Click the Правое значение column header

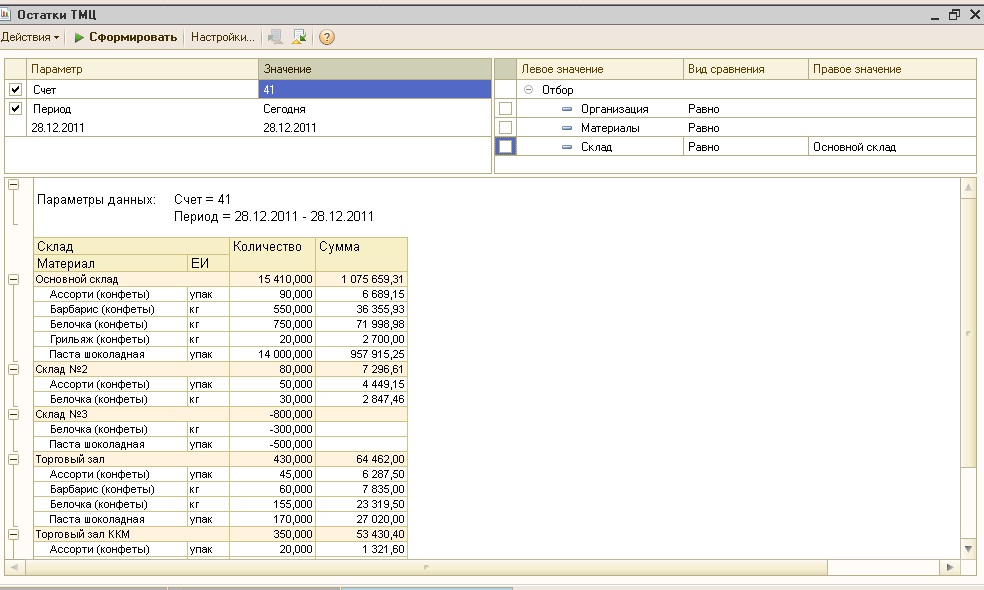coord(892,69)
